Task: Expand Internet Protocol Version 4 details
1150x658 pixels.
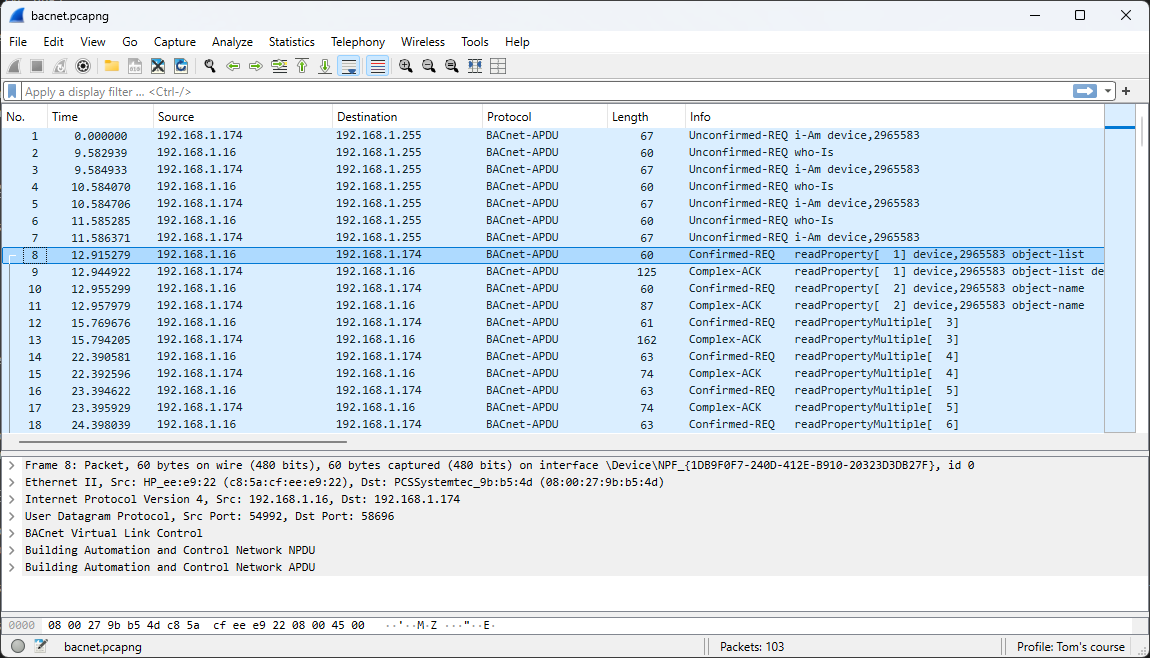Action: 11,499
